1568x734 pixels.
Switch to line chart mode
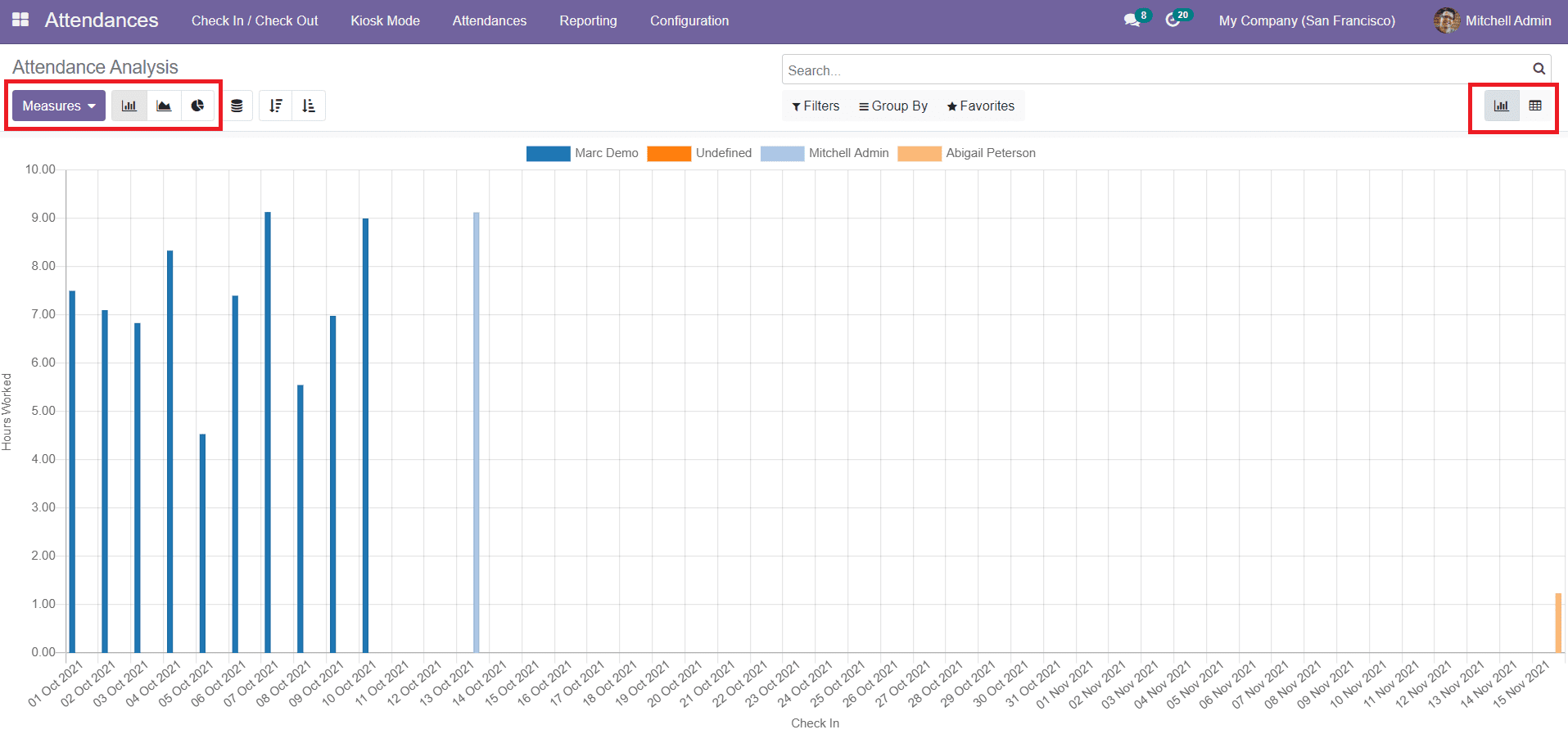click(x=164, y=106)
